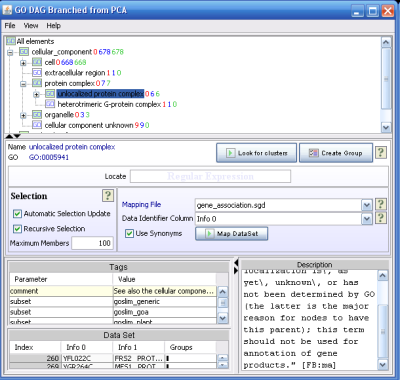Select the cellular component unknown tree item

pyautogui.click(x=89, y=125)
